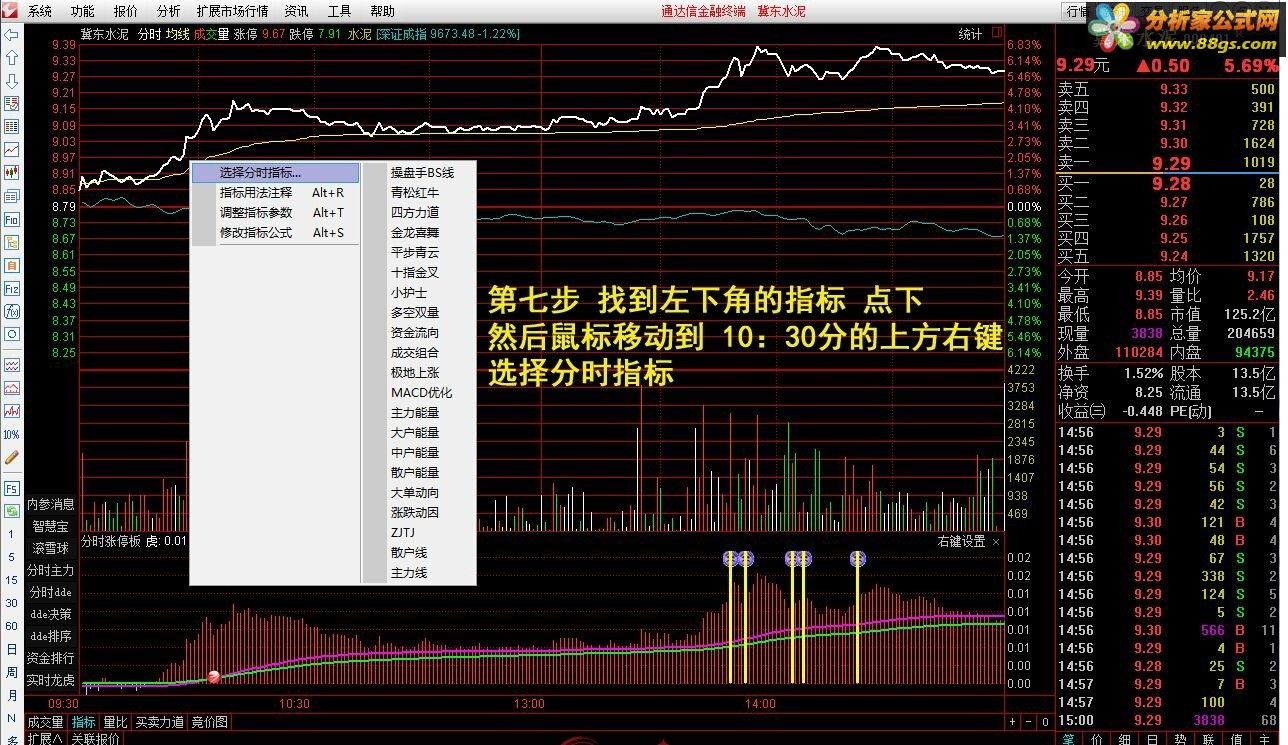Choose 修改指标公式 in the context menu
The height and width of the screenshot is (745, 1288).
(275, 233)
